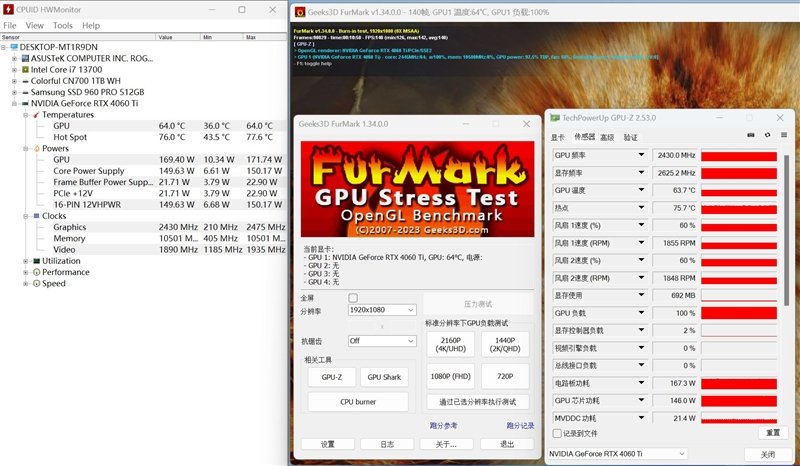Click GPU-Z 关闭 close button
Screen dimensions: 800x466
click(x=768, y=454)
